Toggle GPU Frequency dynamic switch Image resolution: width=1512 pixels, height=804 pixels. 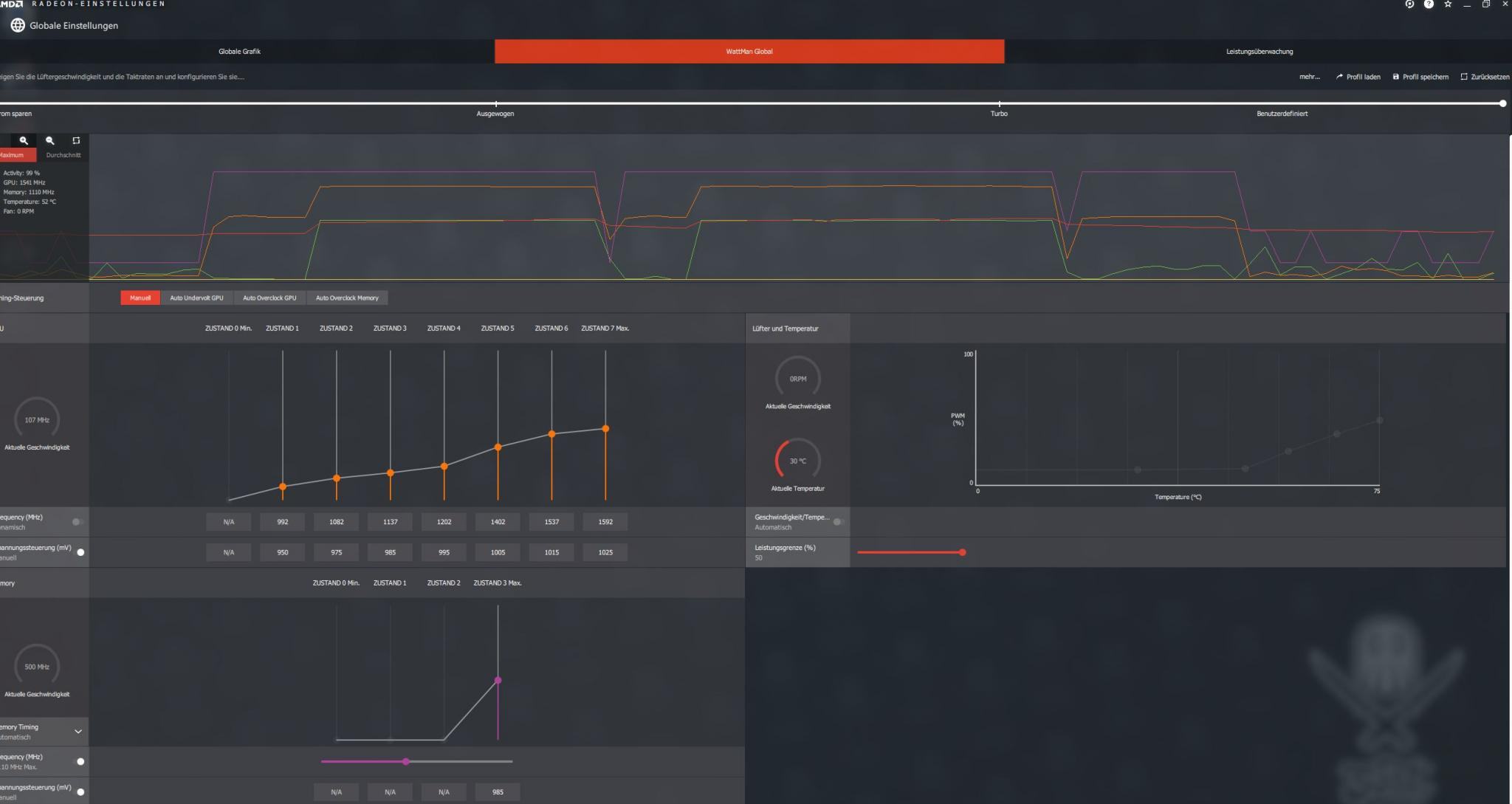coord(78,522)
